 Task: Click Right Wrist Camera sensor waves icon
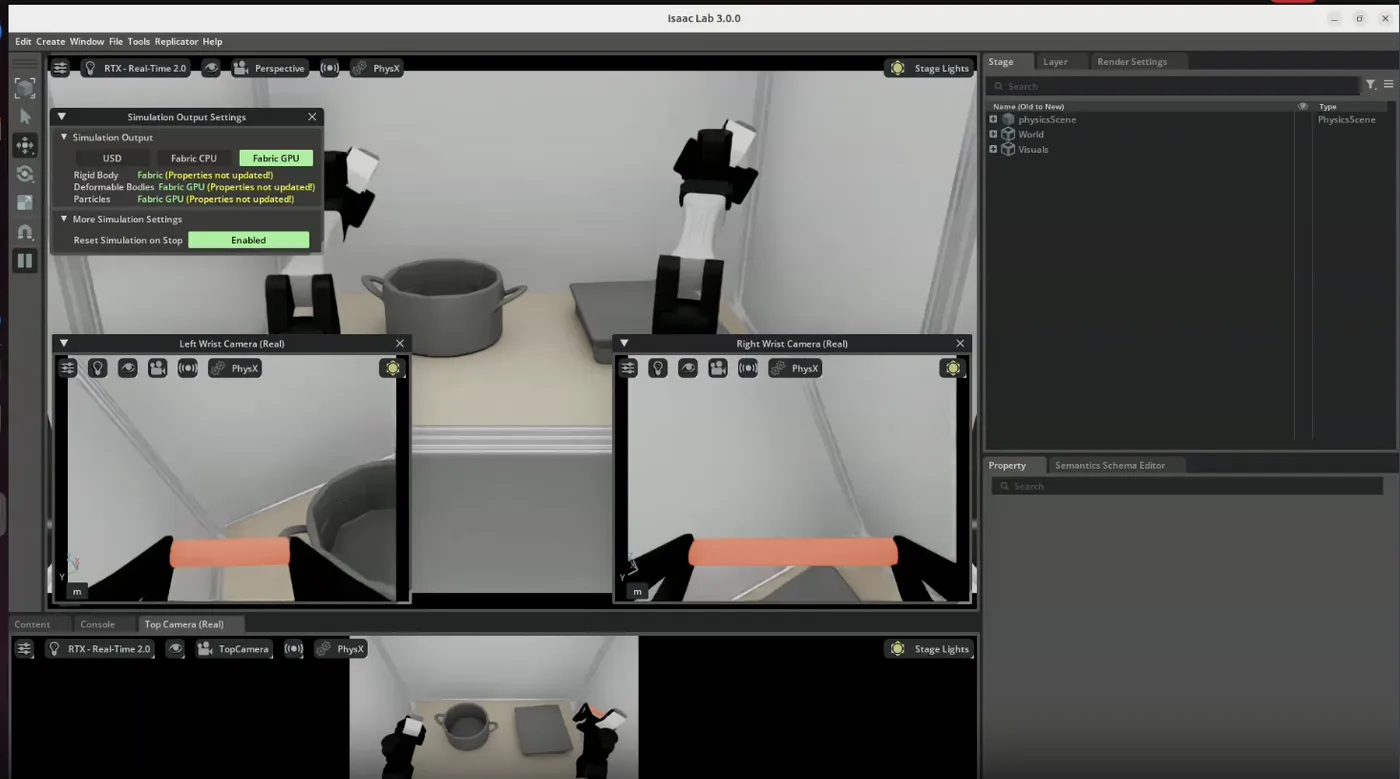(747, 368)
